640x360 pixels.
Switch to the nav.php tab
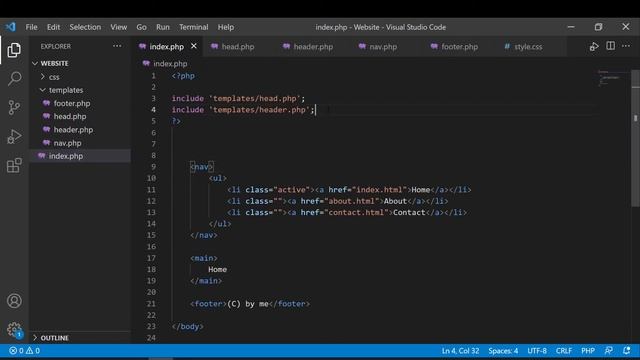click(383, 47)
